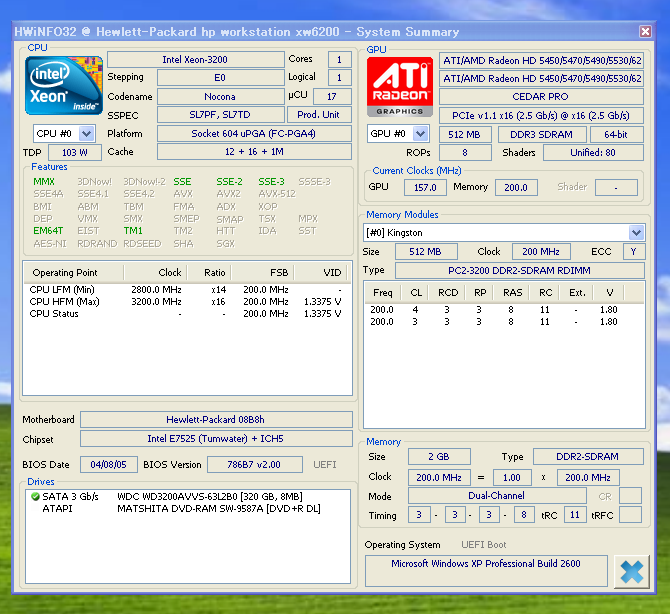Click the blue X close icon button
The image size is (670, 614).
(631, 571)
